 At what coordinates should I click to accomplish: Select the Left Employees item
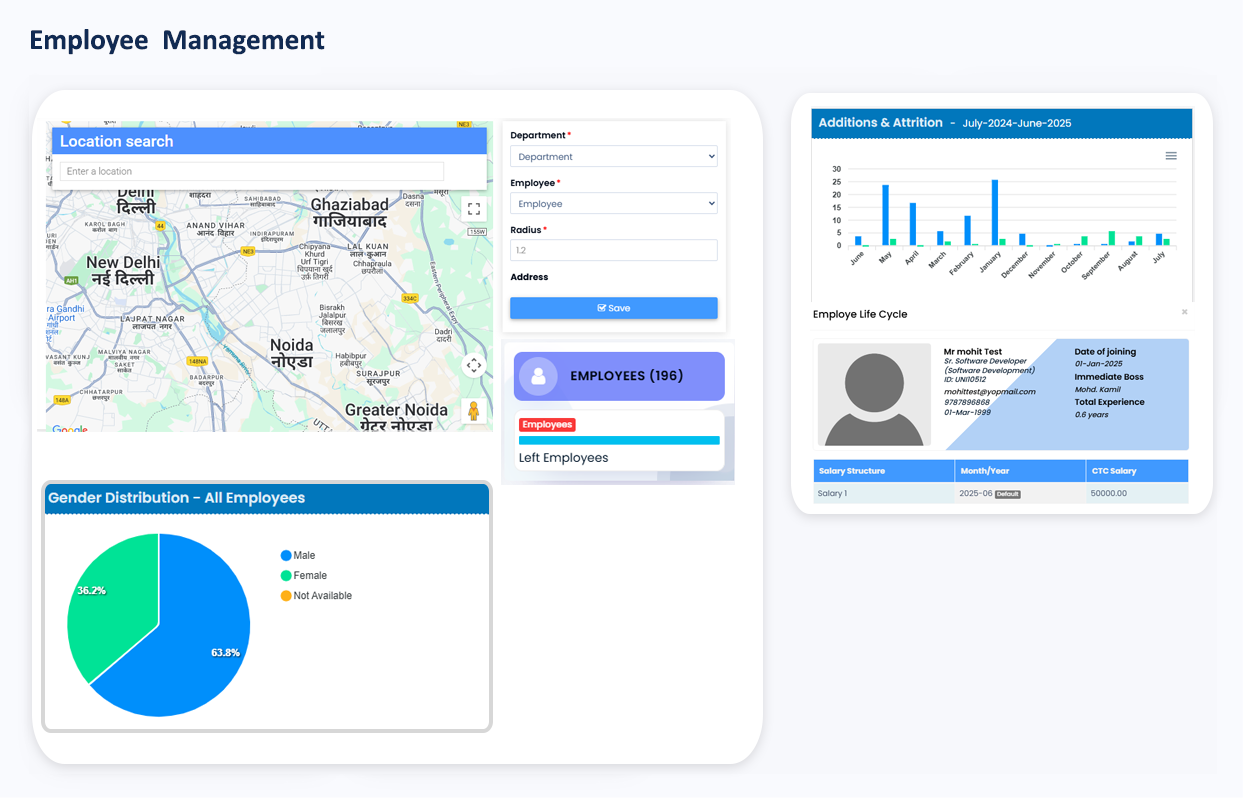[x=563, y=458]
